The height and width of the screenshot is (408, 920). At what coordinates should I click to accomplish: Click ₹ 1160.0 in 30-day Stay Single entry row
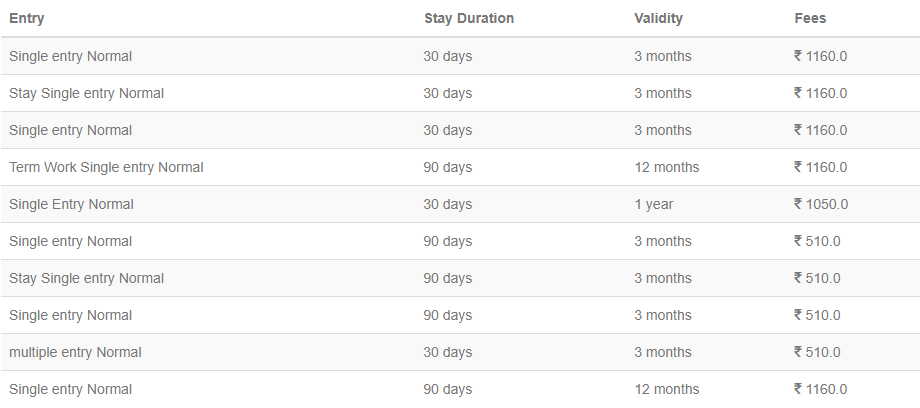[x=820, y=93]
